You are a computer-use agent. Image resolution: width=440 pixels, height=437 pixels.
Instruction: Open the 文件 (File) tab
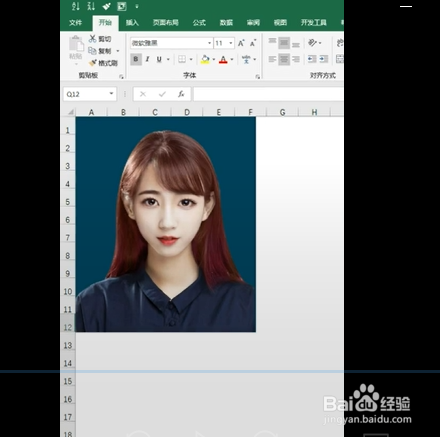[x=76, y=23]
